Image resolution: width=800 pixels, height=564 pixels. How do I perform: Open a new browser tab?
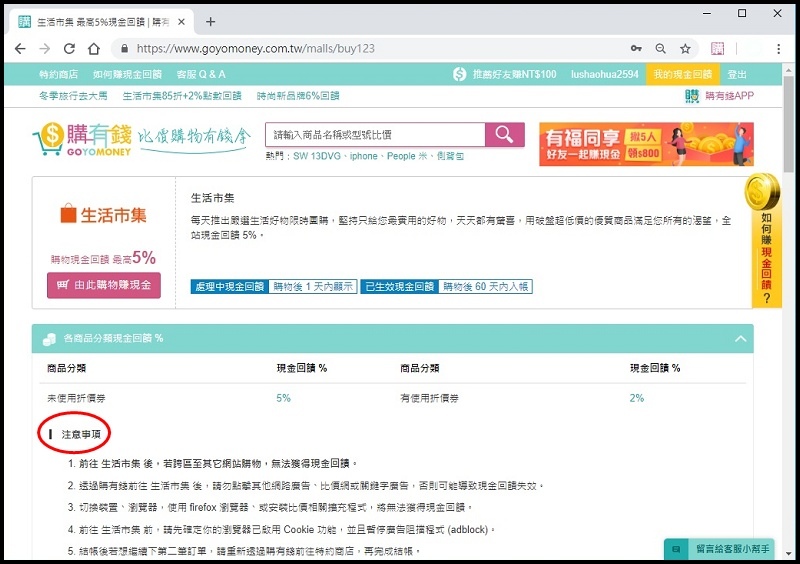pyautogui.click(x=210, y=21)
